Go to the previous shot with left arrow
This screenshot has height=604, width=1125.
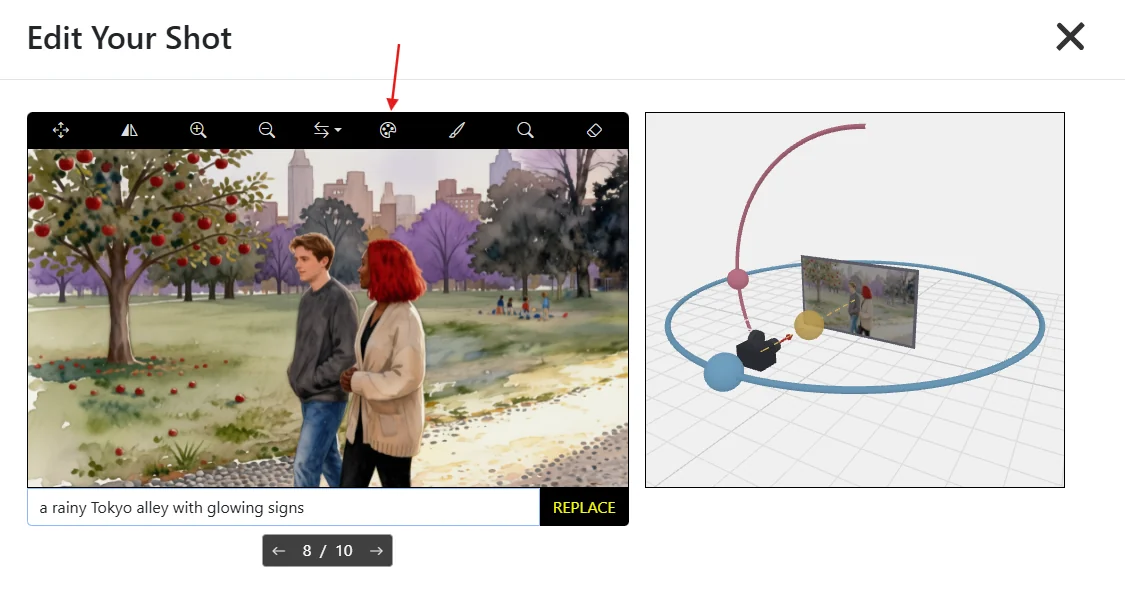278,550
